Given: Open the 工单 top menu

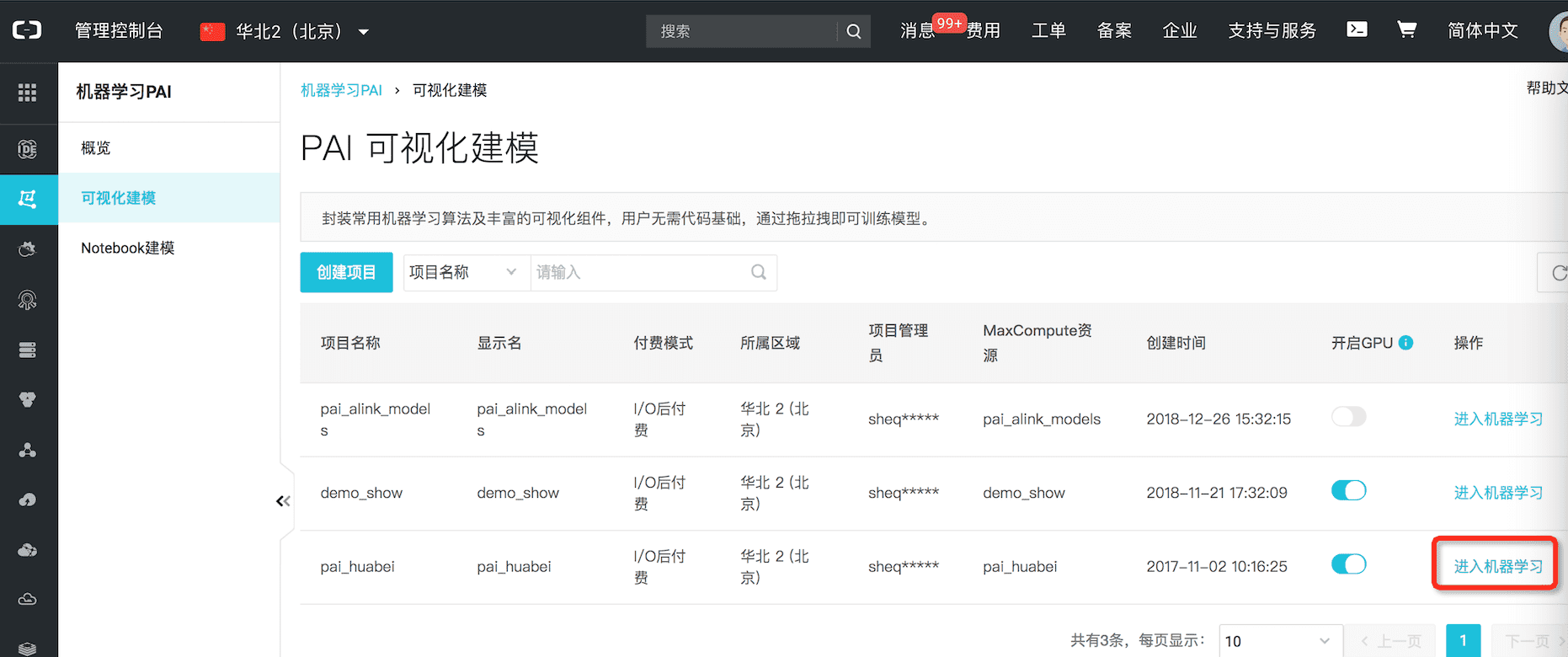Looking at the screenshot, I should click(x=1049, y=30).
